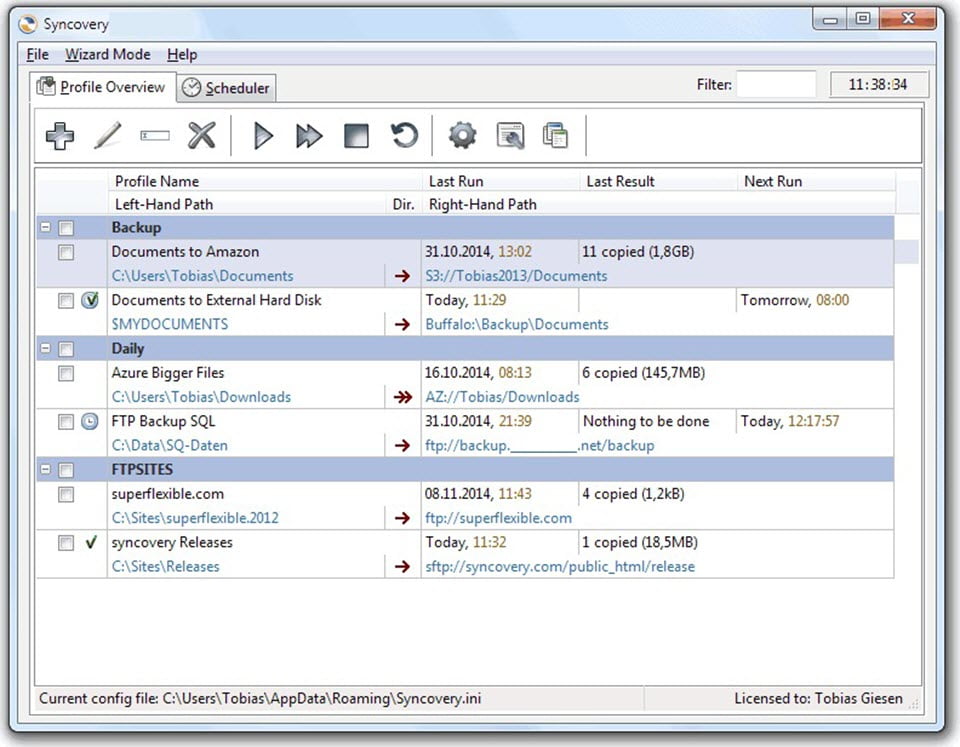This screenshot has height=747, width=960.
Task: Check the FTPSITES group checkbox
Action: [x=66, y=470]
